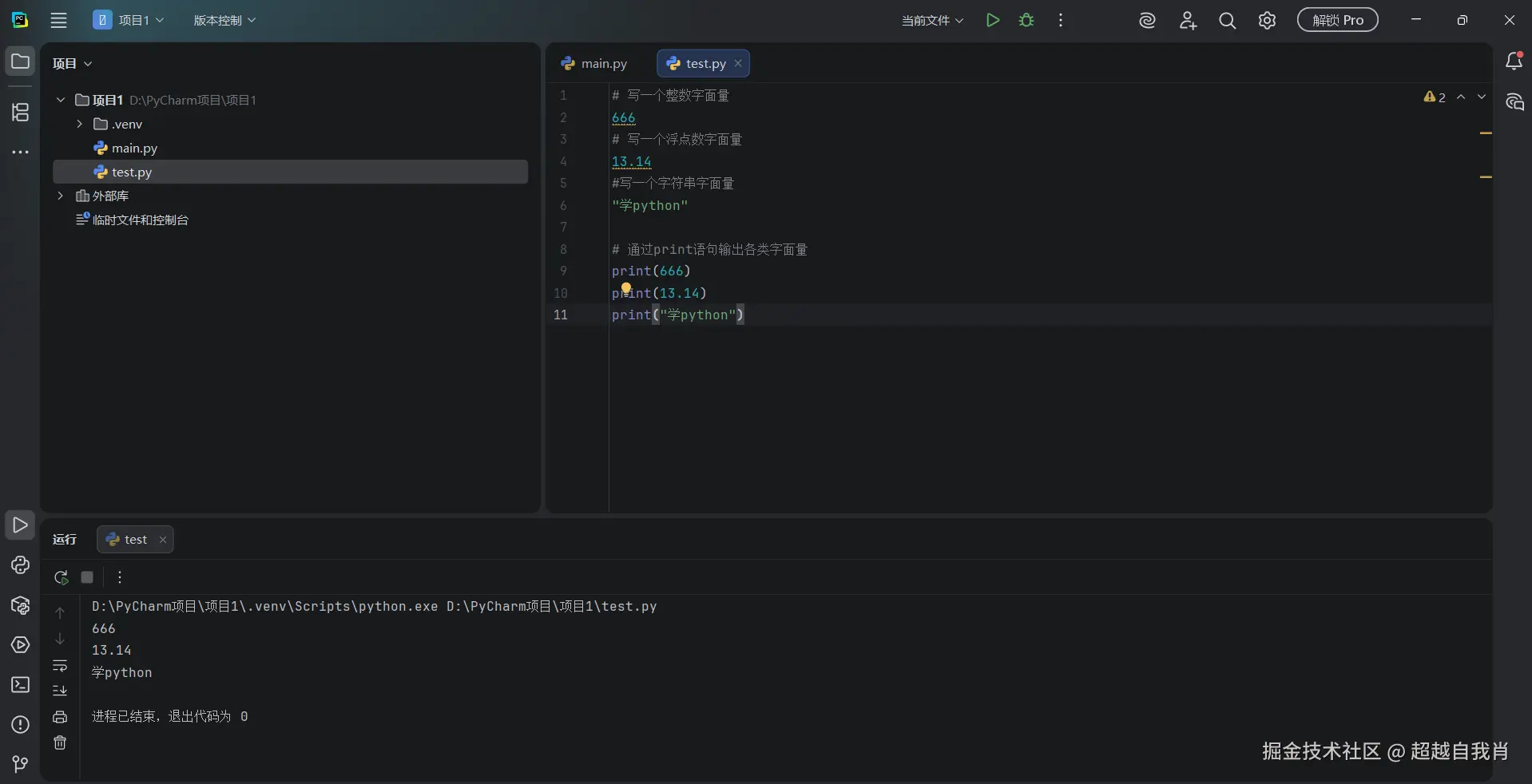Click line number 11 in gutter
This screenshot has height=784, width=1532.
[561, 315]
